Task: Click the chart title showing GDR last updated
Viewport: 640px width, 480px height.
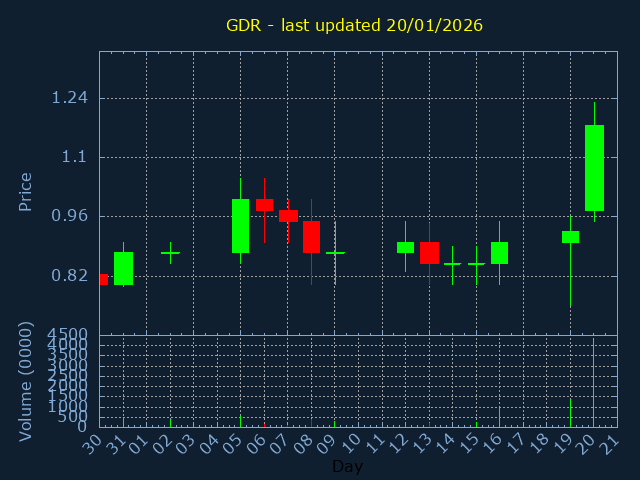Action: click(354, 25)
